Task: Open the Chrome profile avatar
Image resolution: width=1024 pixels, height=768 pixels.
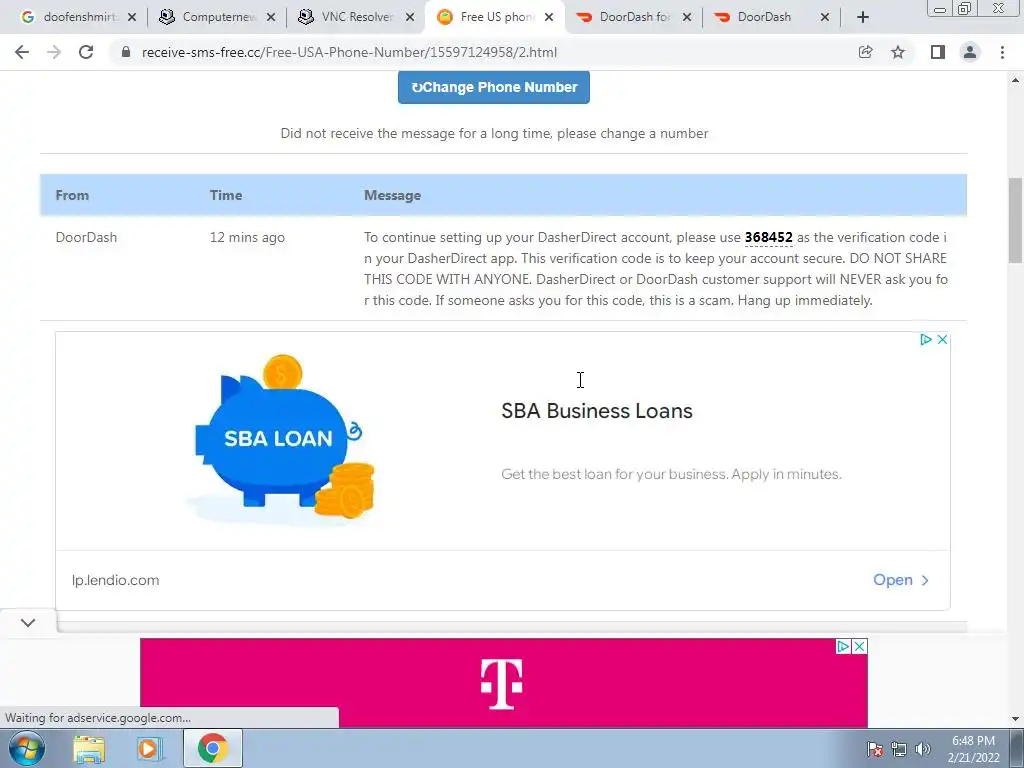Action: pyautogui.click(x=970, y=52)
